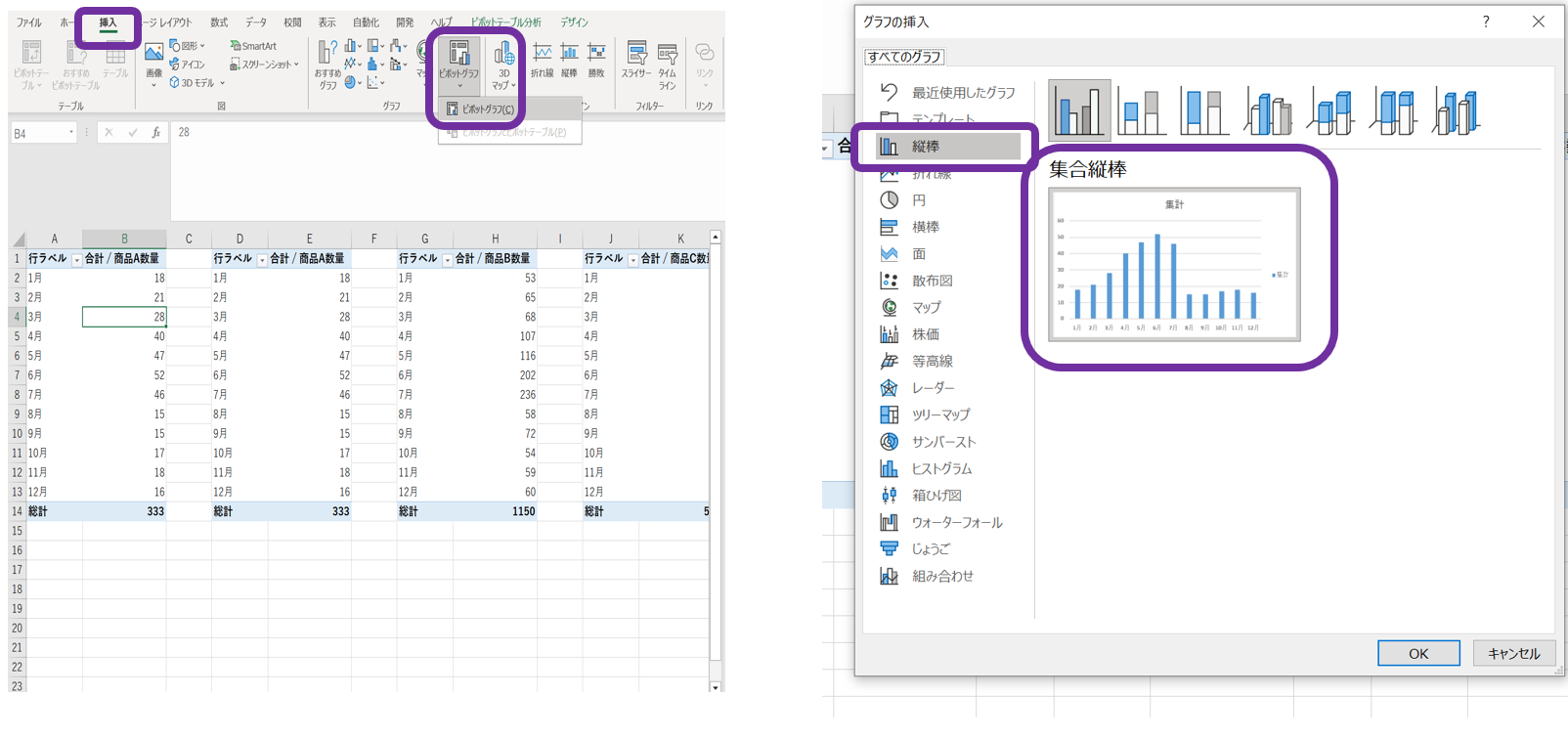Click the insert function fx icon
This screenshot has height=740, width=1568.
pos(156,133)
